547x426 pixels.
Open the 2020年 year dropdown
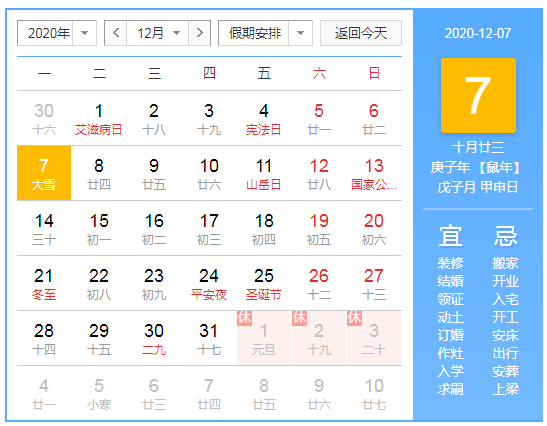tap(57, 33)
